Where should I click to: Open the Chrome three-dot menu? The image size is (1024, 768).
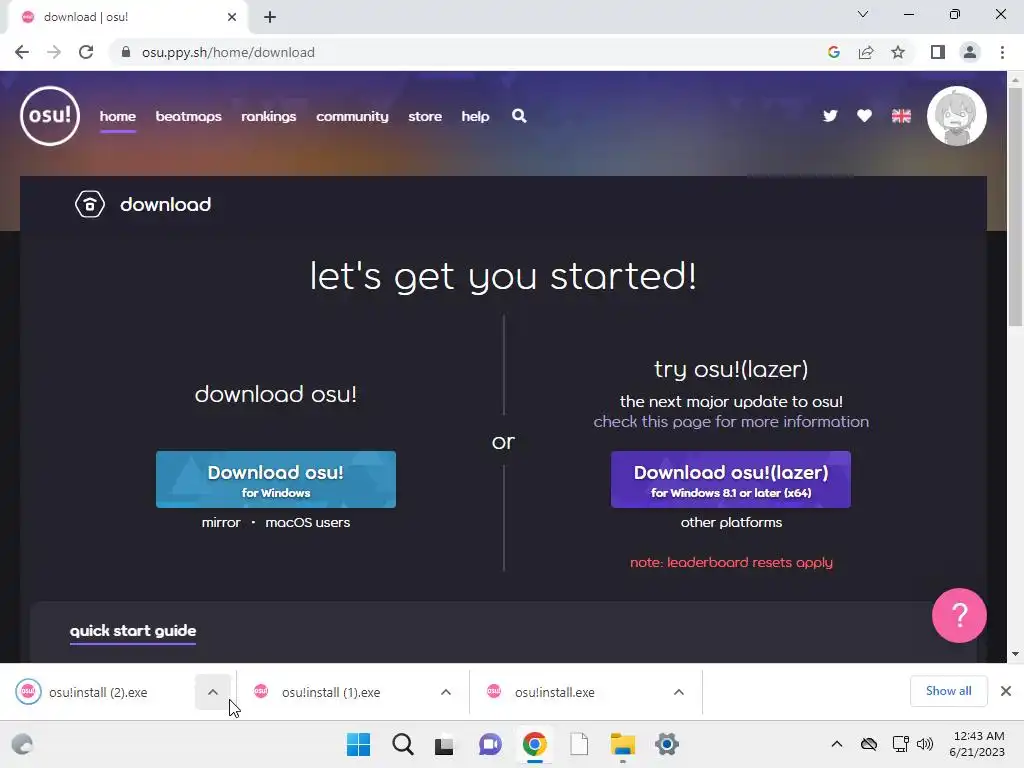point(1002,52)
